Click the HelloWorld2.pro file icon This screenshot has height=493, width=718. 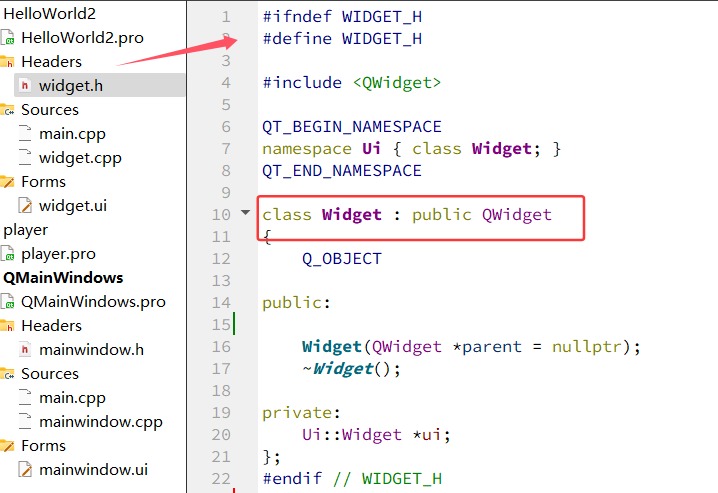pos(7,38)
